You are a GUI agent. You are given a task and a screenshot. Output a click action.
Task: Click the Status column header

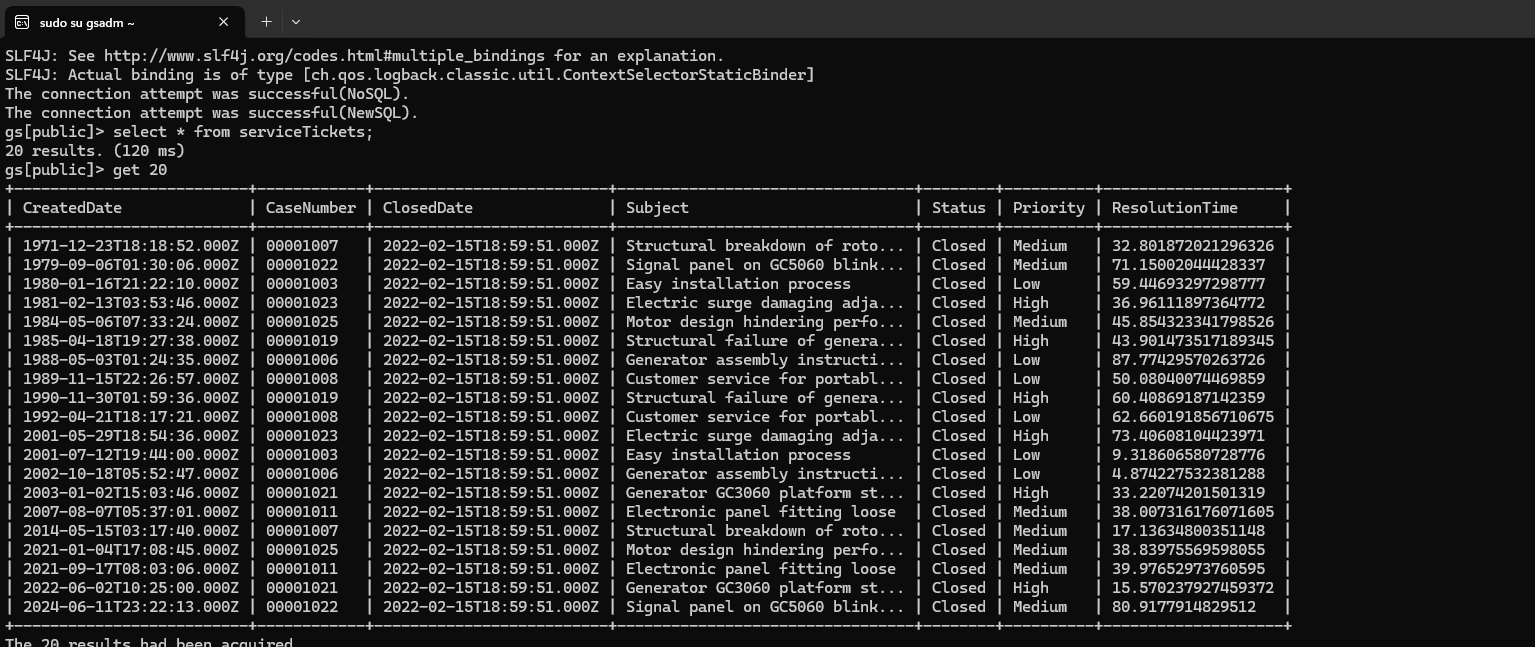(958, 208)
